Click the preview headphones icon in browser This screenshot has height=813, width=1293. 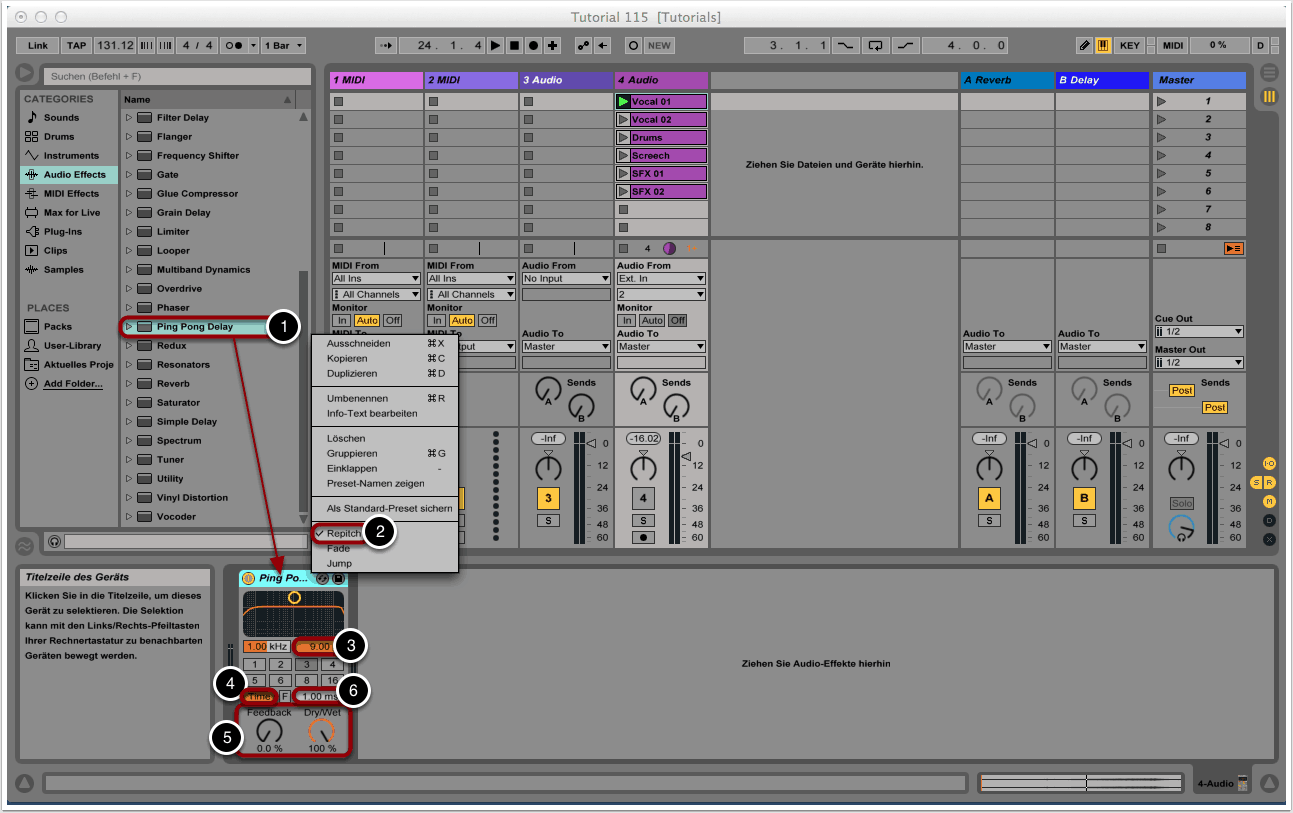54,541
